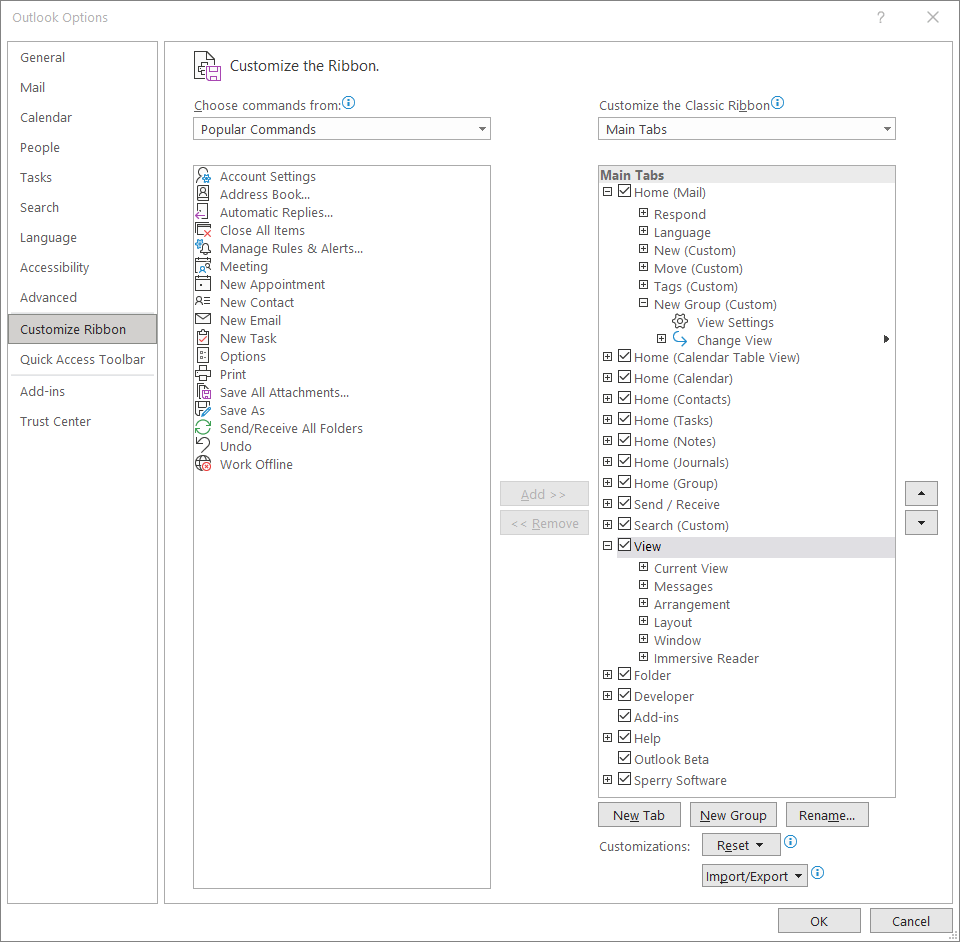Click the Move Up arrow button
The image size is (960, 942).
click(921, 493)
